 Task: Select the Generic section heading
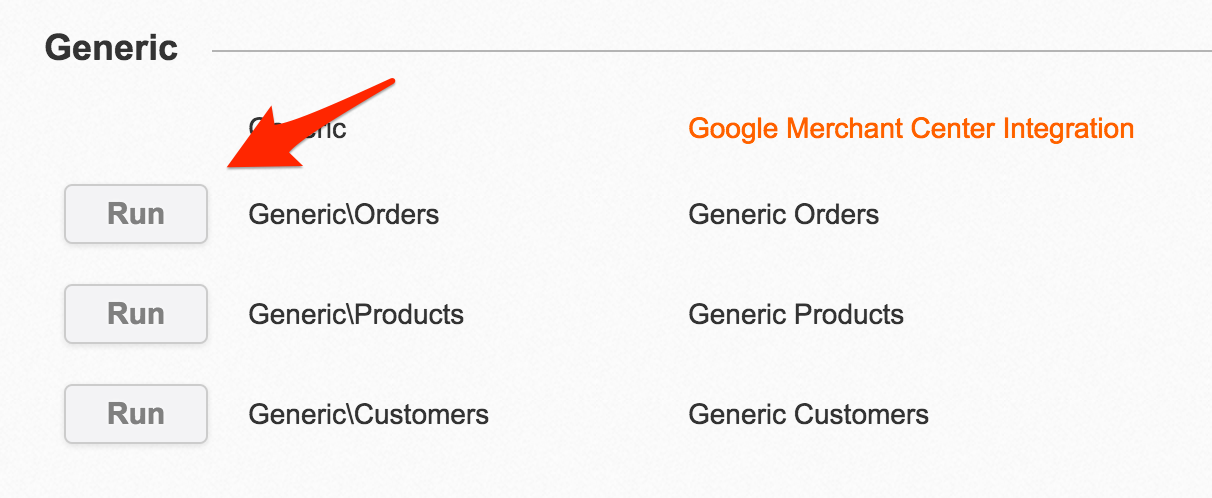click(111, 48)
